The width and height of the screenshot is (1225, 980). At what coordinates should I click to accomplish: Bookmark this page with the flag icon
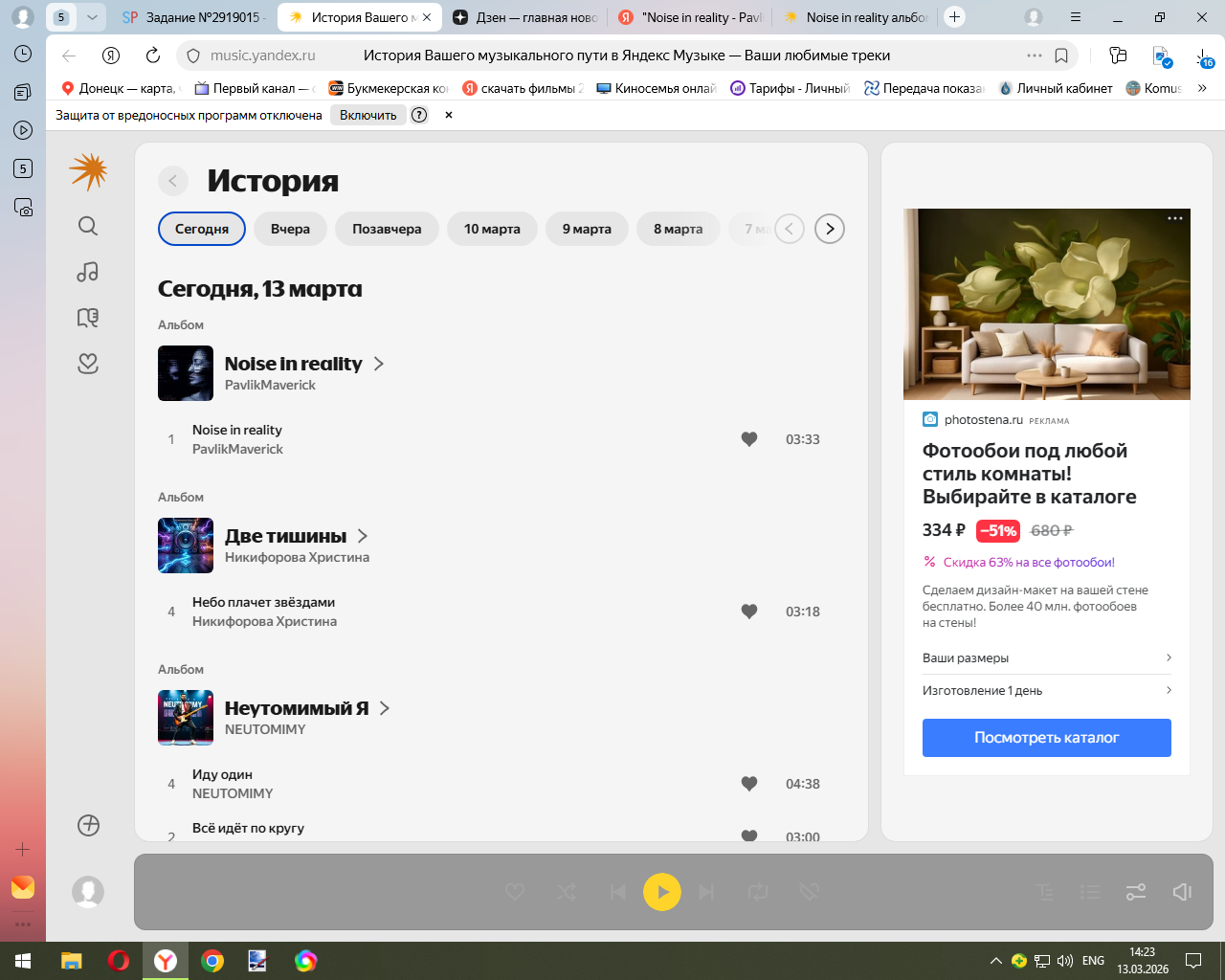pyautogui.click(x=1061, y=56)
